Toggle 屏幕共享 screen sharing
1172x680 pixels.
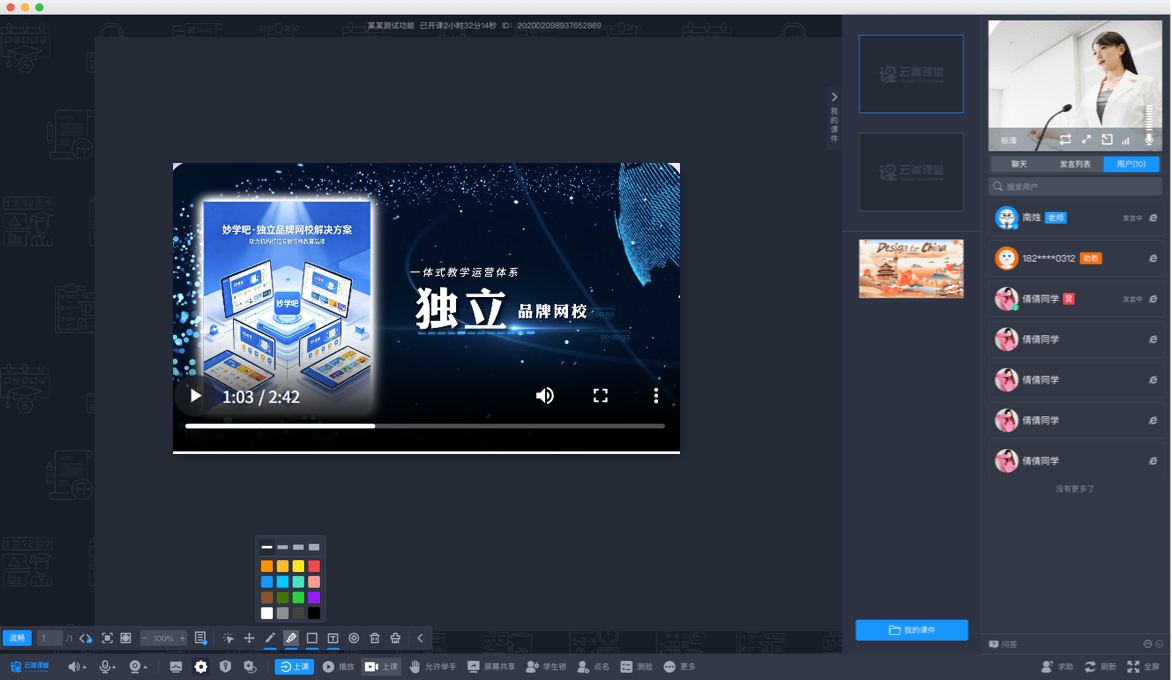[x=491, y=667]
